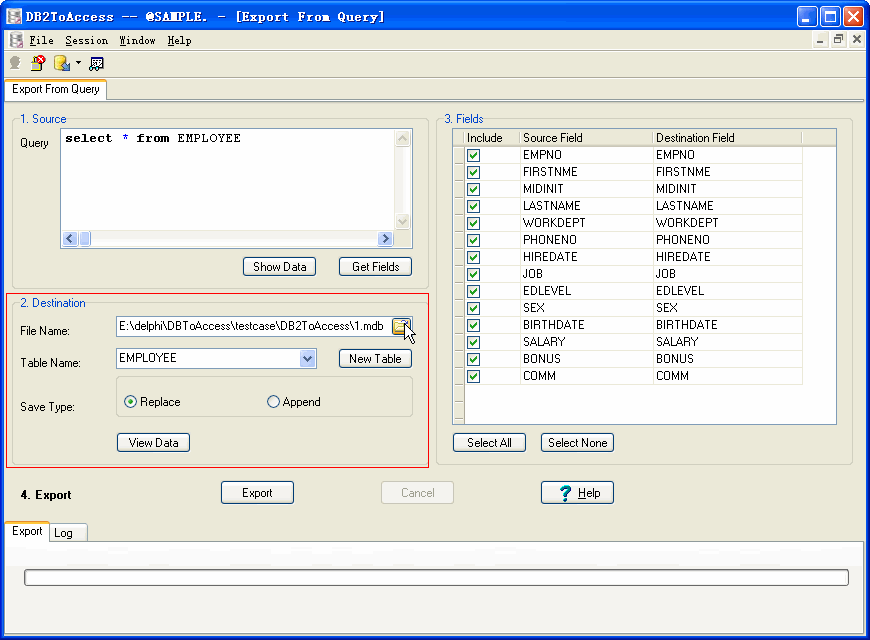Click the Destination Field column header
The width and height of the screenshot is (870, 640).
(727, 138)
